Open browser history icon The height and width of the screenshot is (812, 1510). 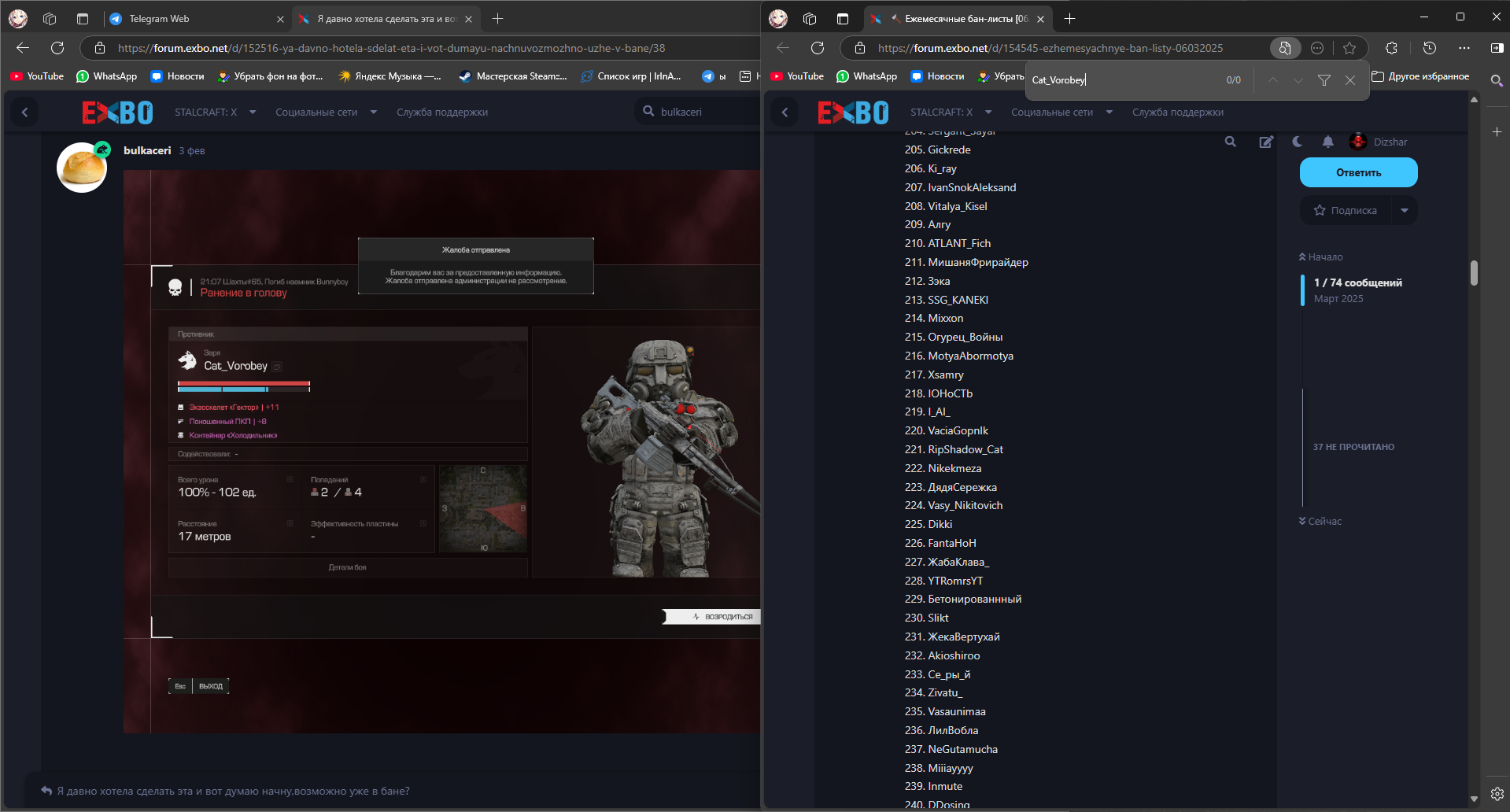point(1430,48)
